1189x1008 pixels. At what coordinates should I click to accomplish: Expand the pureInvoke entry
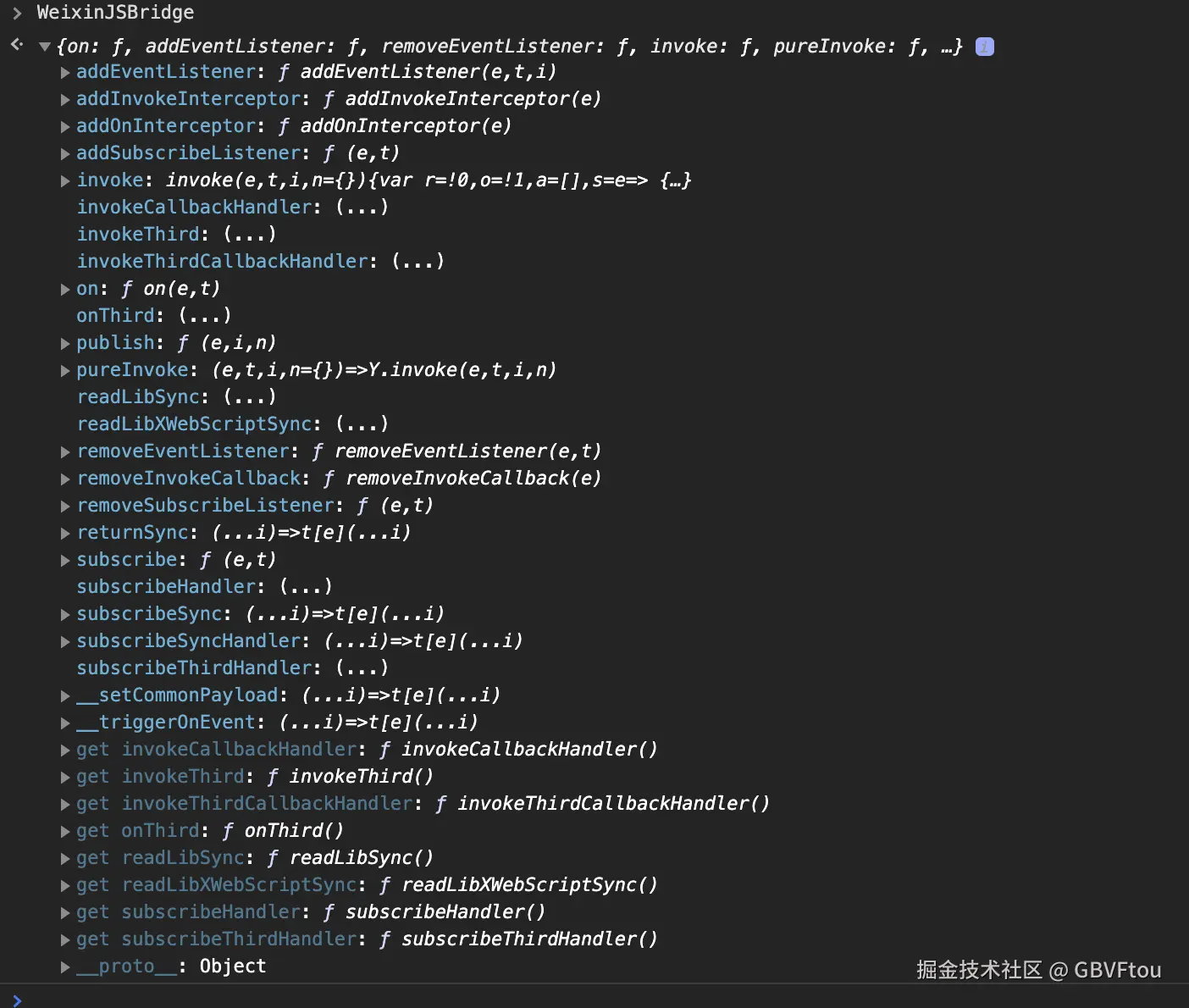[x=65, y=371]
